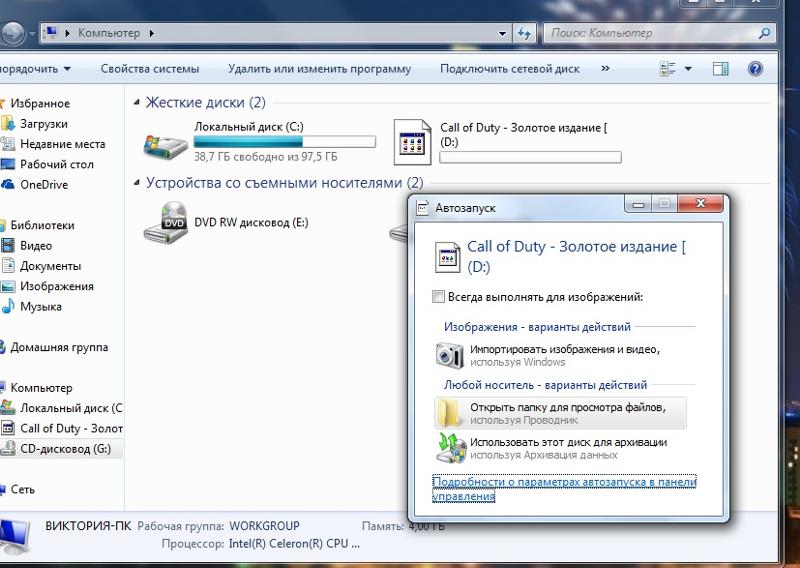
Task: Collapse Устройства со съемными носителями group
Action: pos(136,183)
